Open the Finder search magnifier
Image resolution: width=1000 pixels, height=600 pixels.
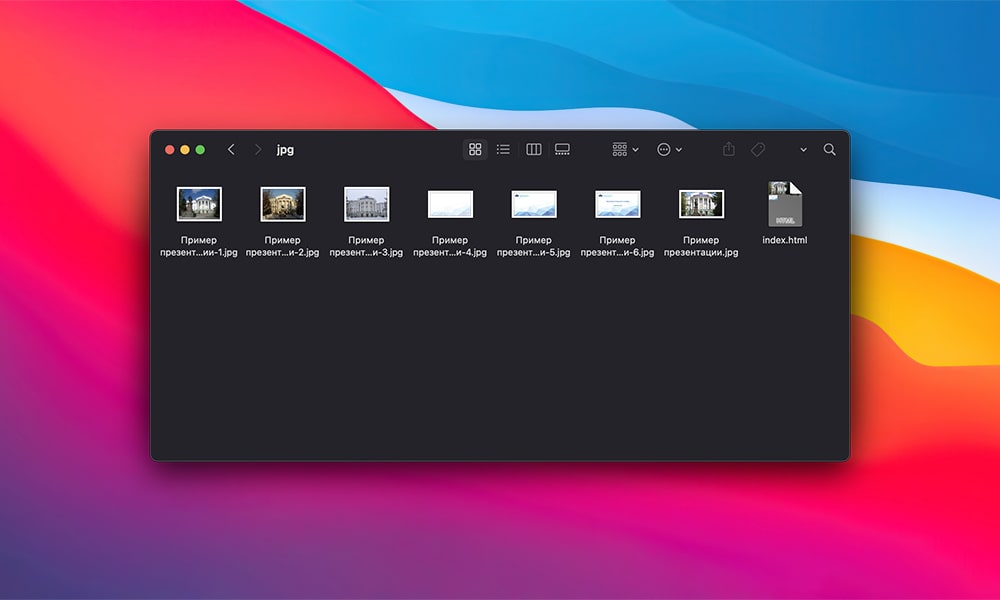pyautogui.click(x=829, y=149)
